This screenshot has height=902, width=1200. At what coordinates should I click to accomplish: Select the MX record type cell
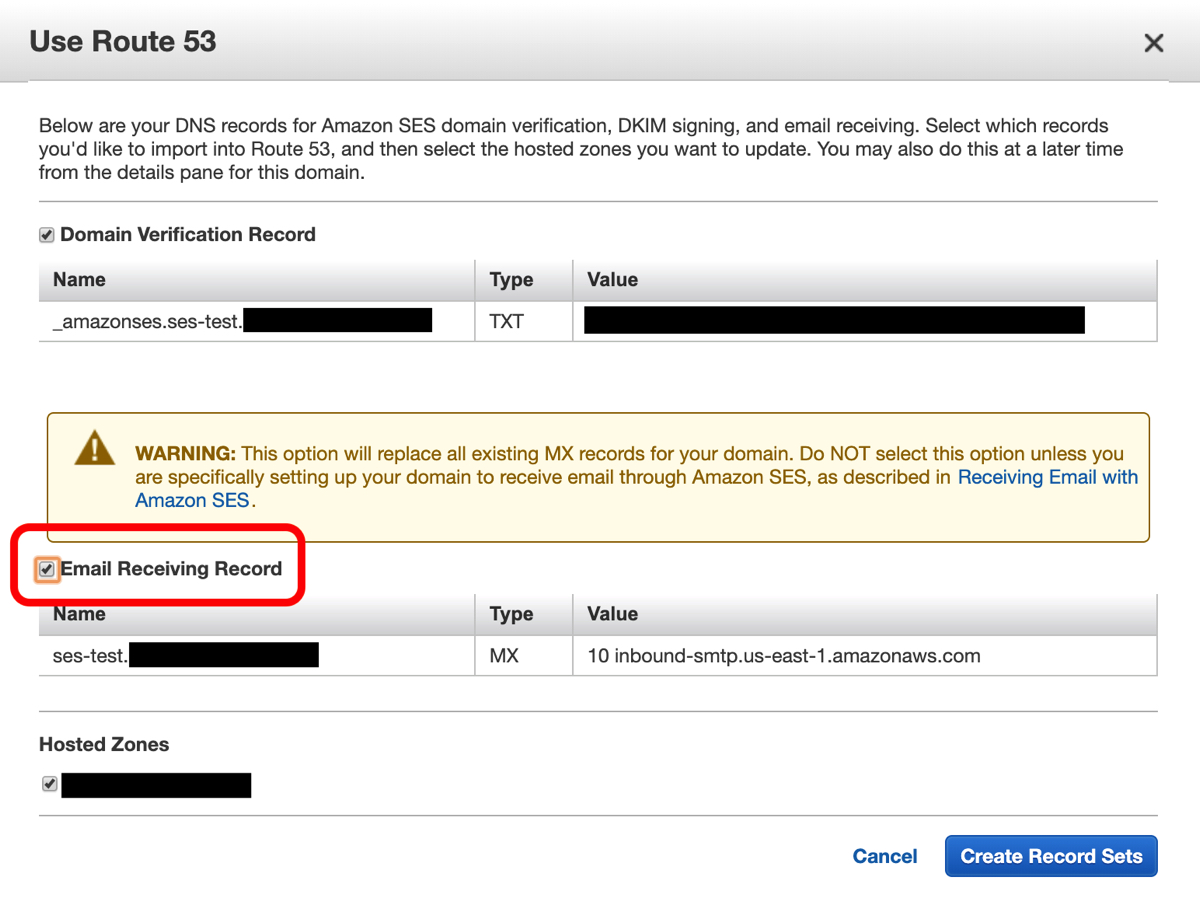click(505, 657)
